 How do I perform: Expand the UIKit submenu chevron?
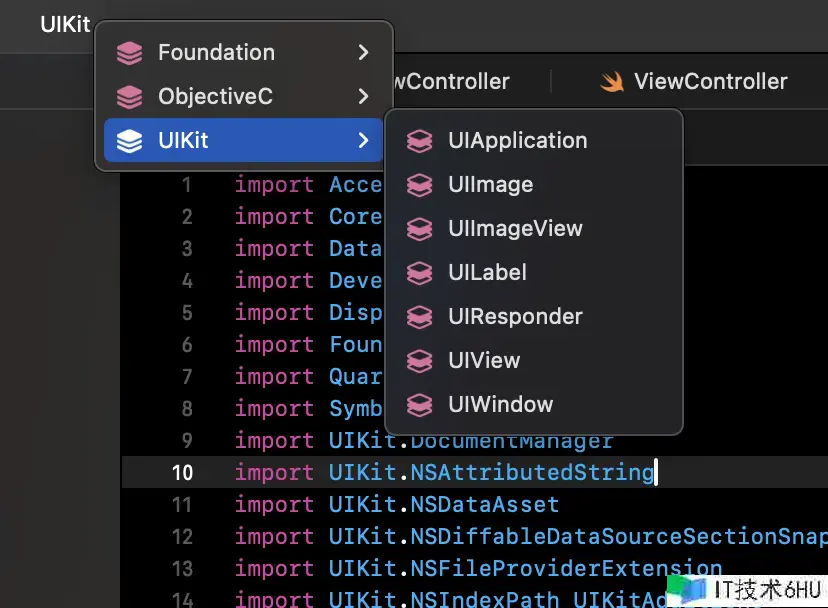tap(363, 141)
